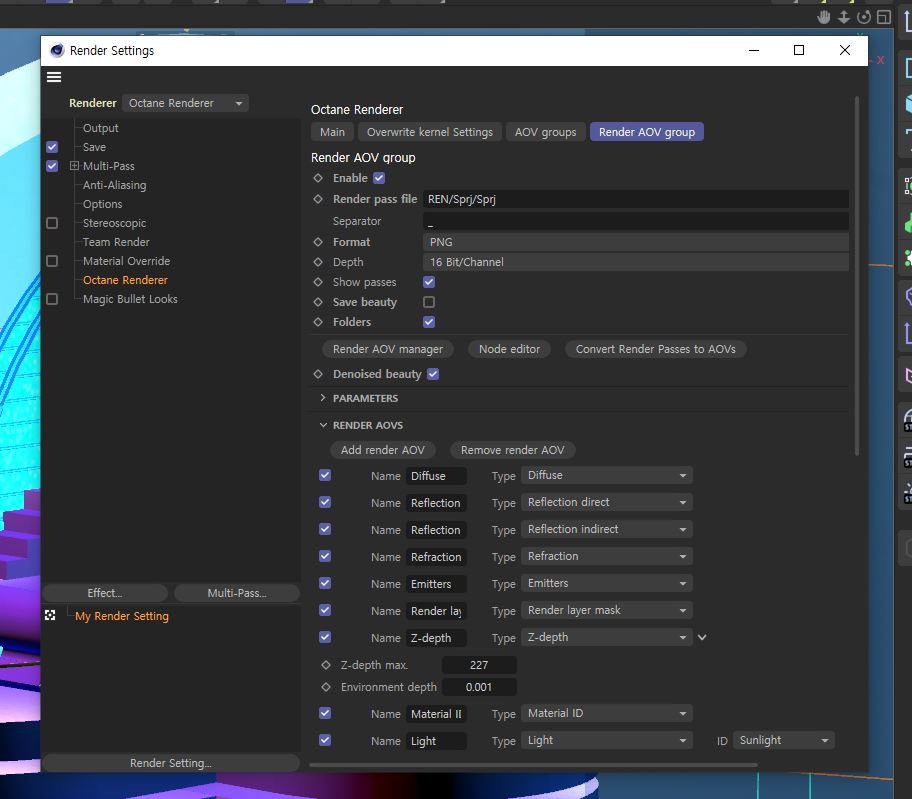
Task: Click the keyframe diamond beside Folders
Action: (318, 322)
